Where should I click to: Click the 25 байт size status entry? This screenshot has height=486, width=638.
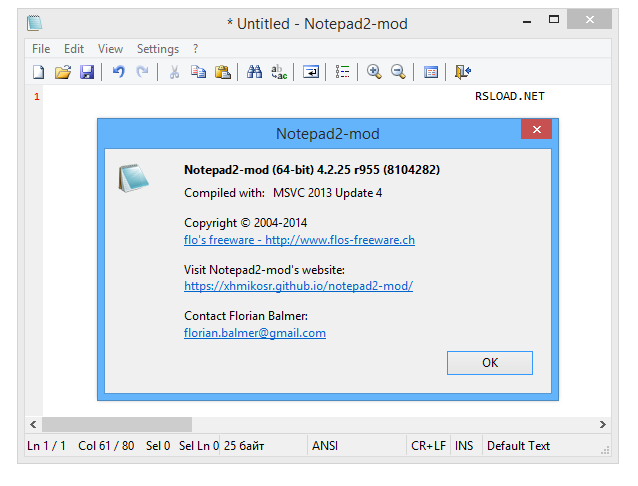(x=244, y=446)
